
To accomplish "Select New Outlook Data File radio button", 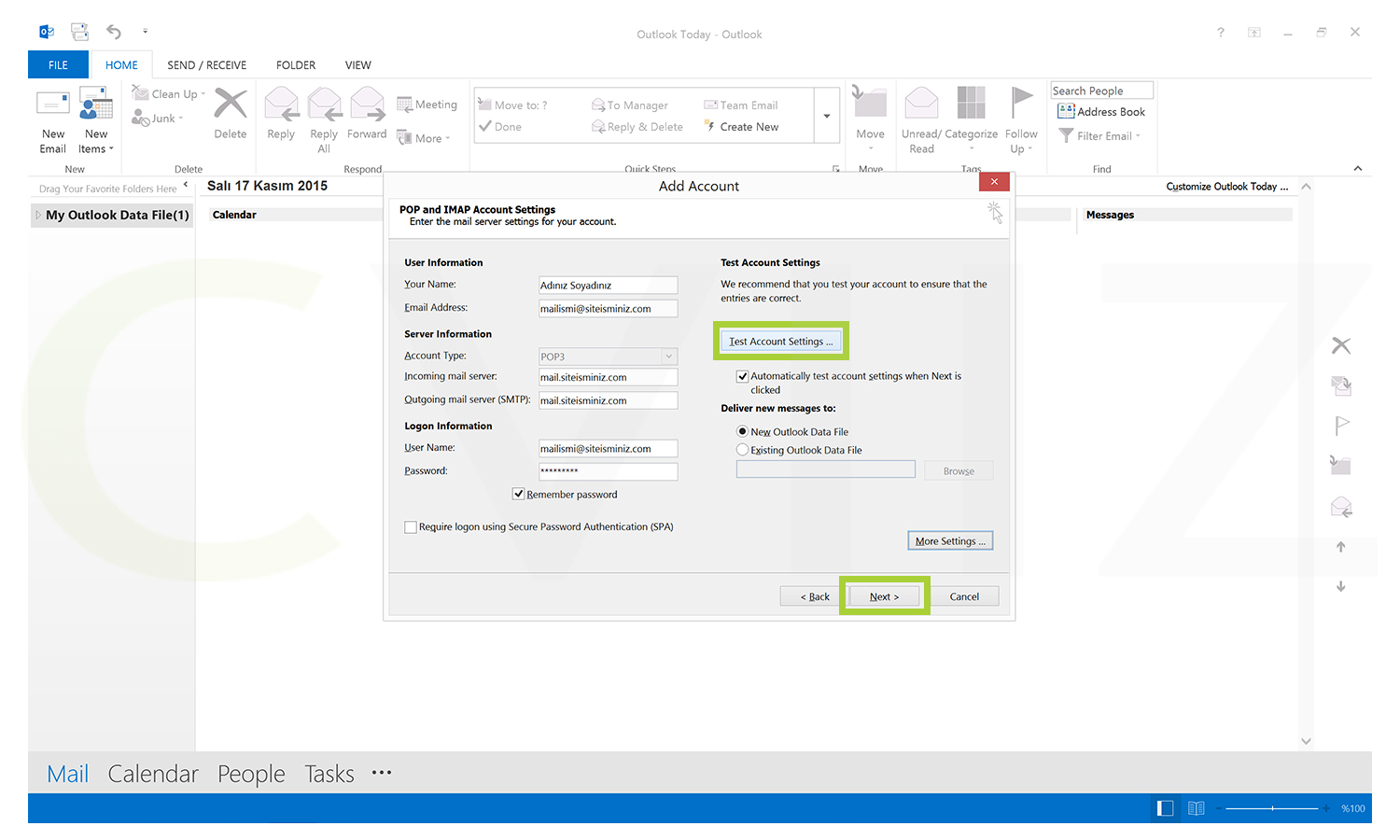I will click(743, 431).
